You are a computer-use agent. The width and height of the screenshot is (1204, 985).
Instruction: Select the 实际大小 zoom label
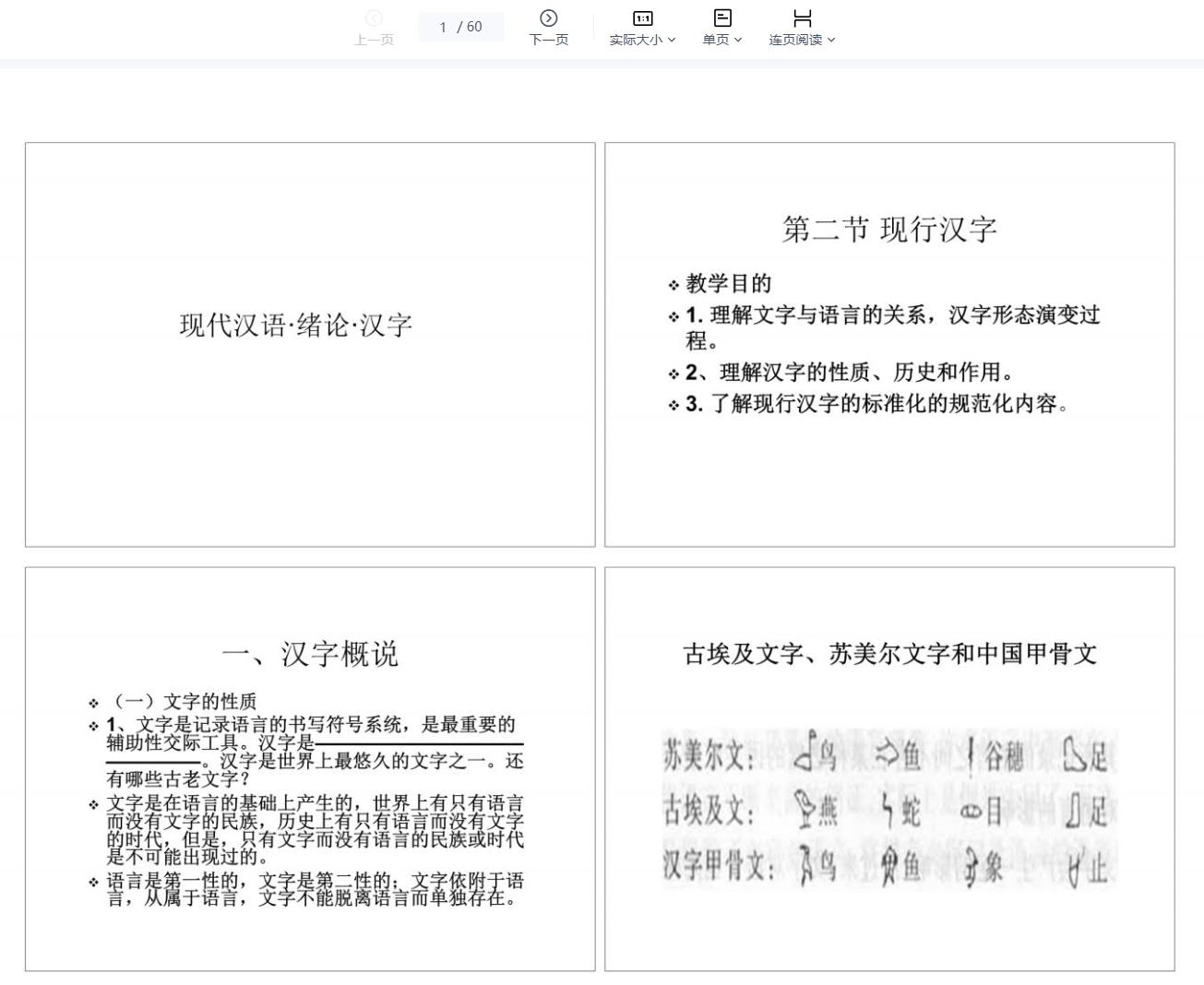click(636, 40)
